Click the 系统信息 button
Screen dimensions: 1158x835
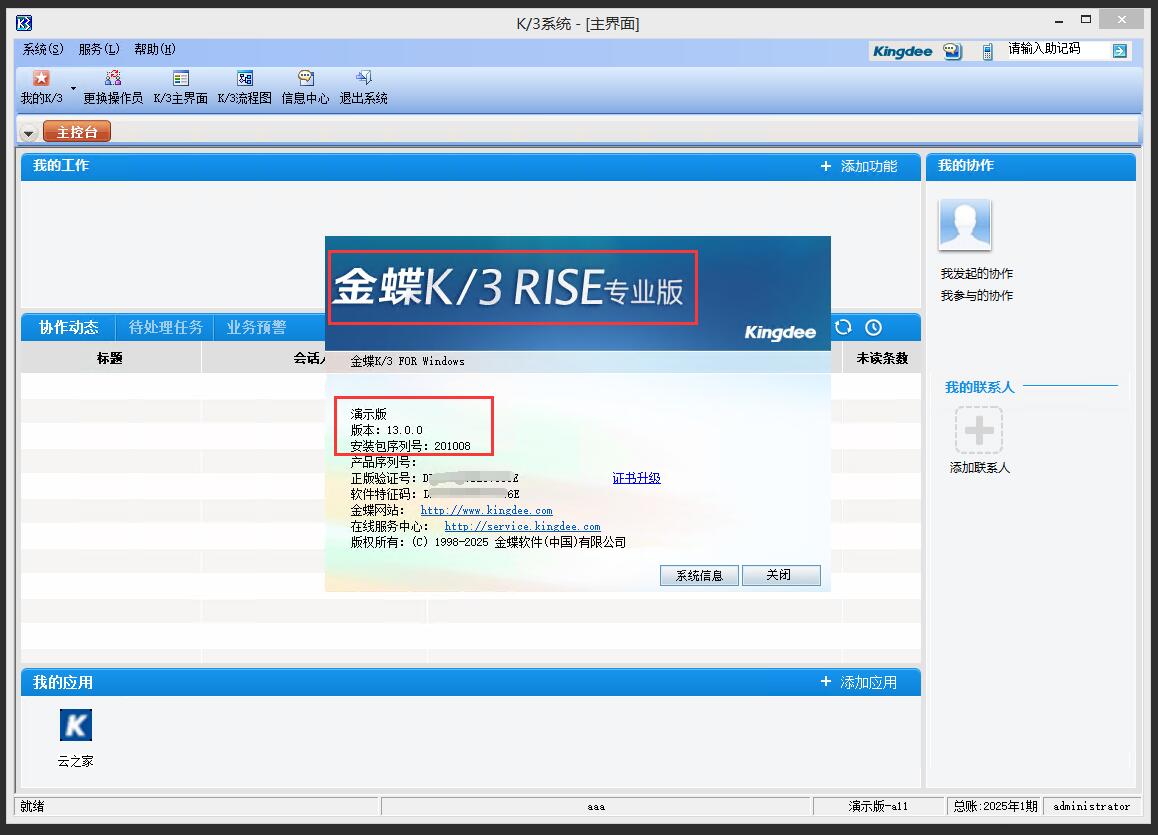pyautogui.click(x=699, y=575)
